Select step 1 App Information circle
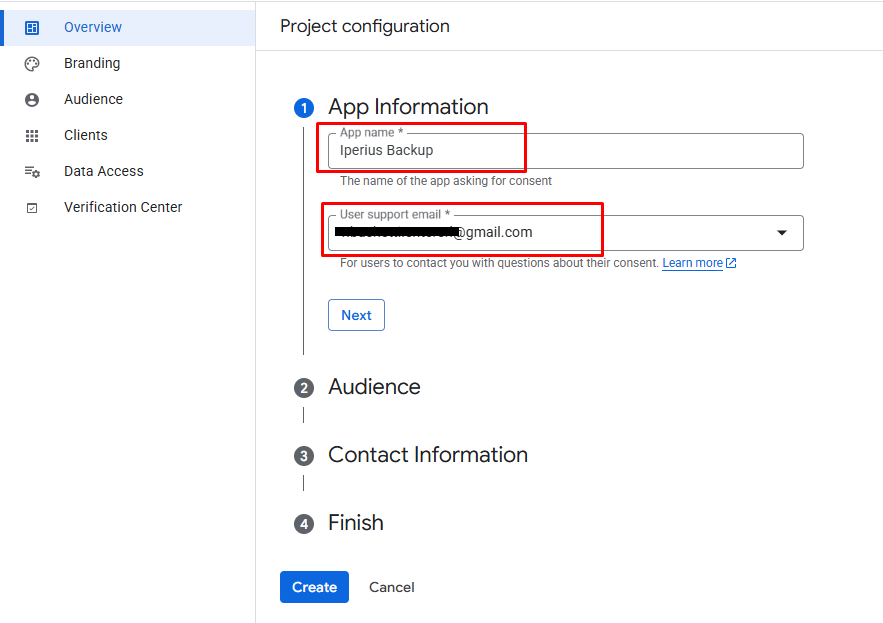 304,108
